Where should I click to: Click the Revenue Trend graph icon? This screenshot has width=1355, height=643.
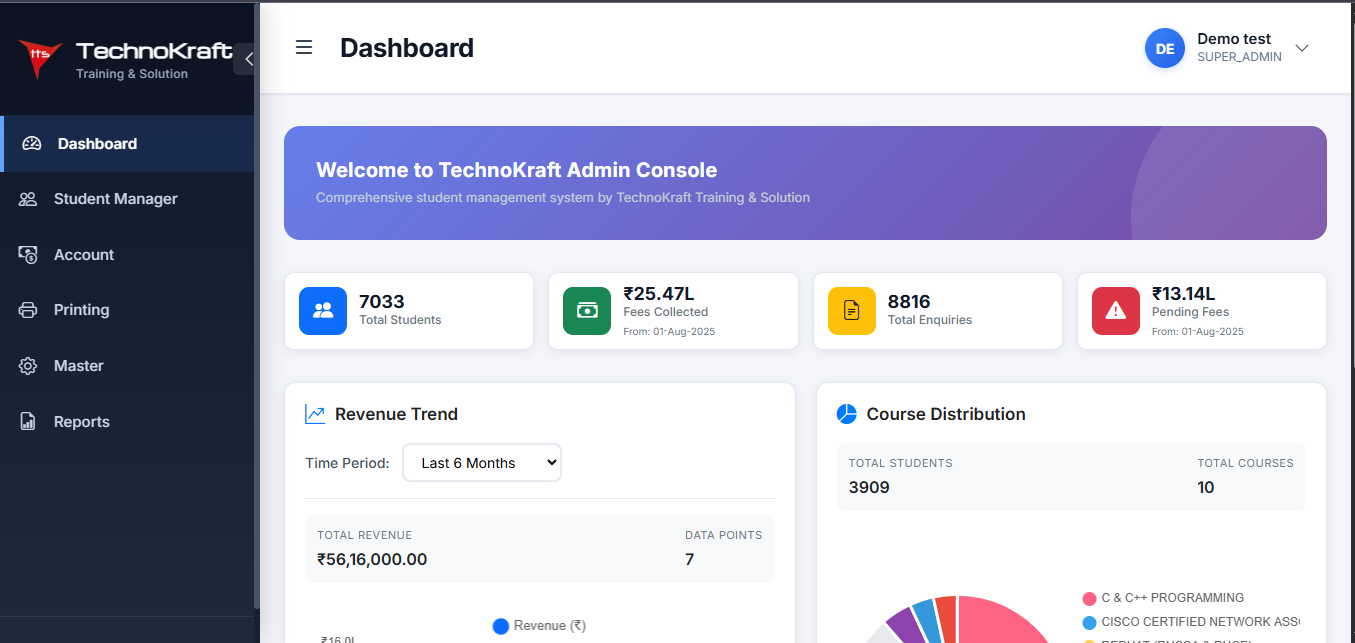315,414
